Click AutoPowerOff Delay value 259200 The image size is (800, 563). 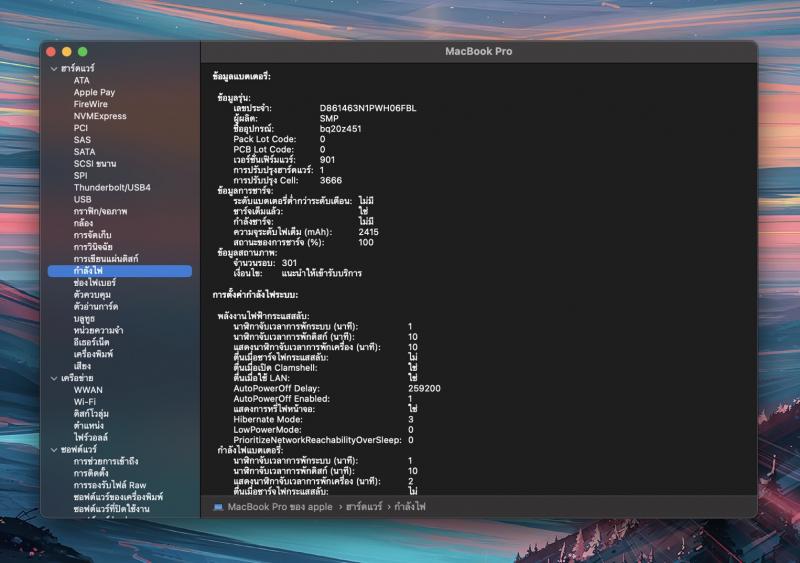pyautogui.click(x=424, y=388)
